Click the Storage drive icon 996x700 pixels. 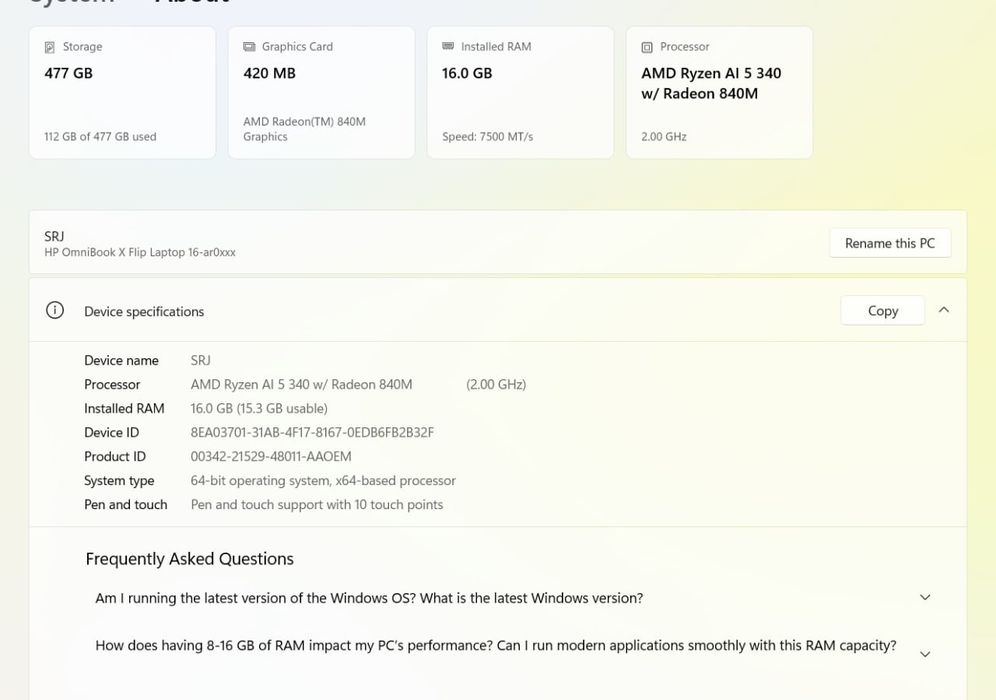(50, 47)
